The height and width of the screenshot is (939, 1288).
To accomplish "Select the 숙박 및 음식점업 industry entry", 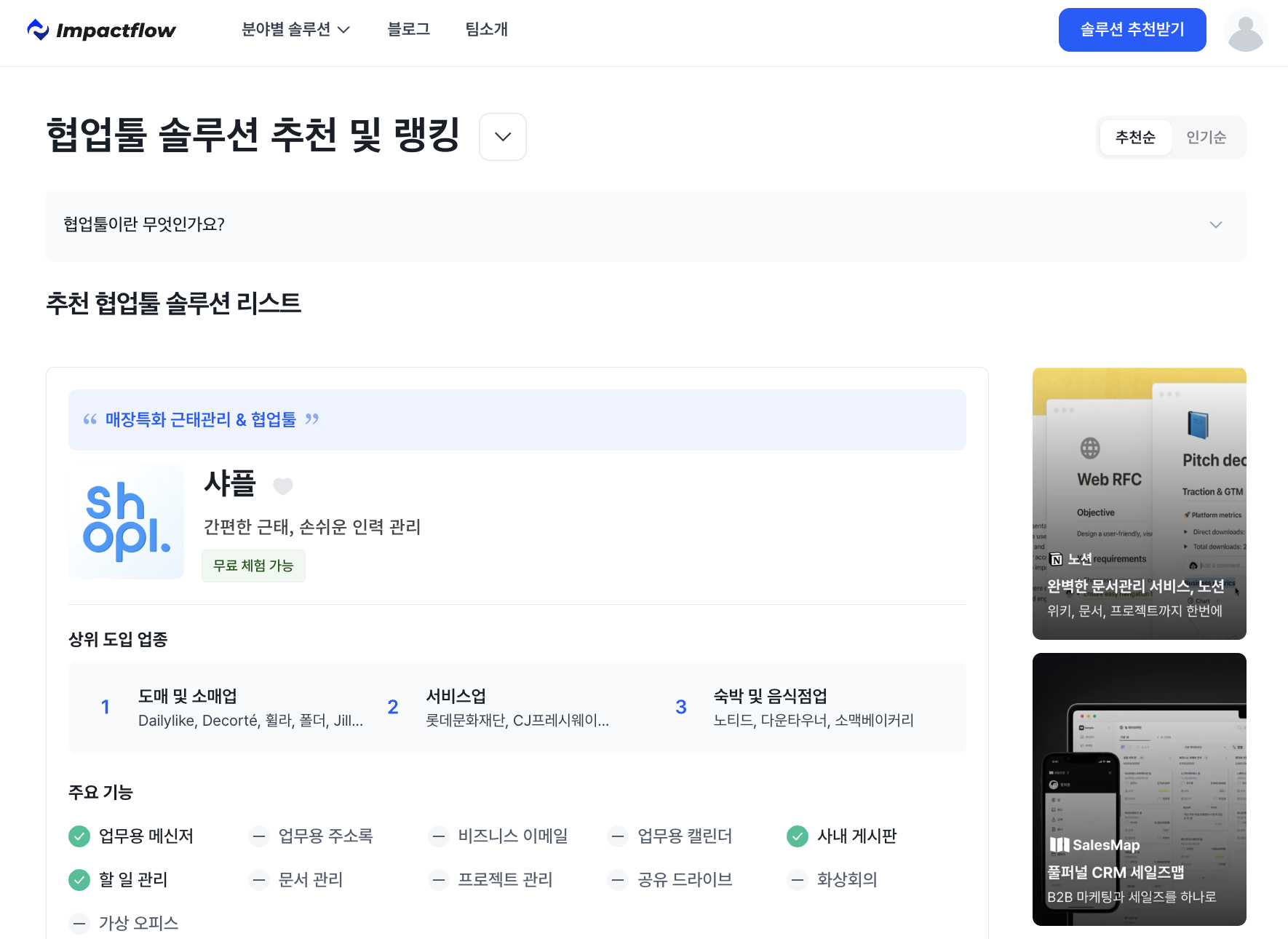I will [794, 708].
